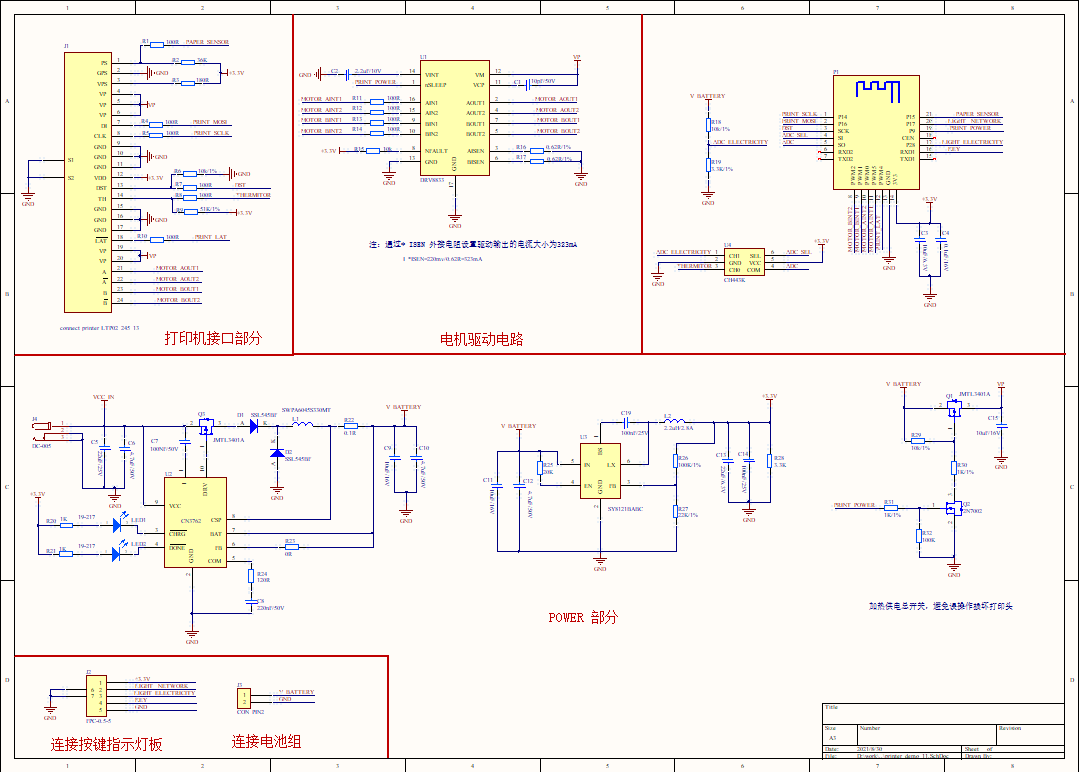Click the J4 DC-005 power jack
Image resolution: width=1079 pixels, height=772 pixels.
(x=41, y=430)
